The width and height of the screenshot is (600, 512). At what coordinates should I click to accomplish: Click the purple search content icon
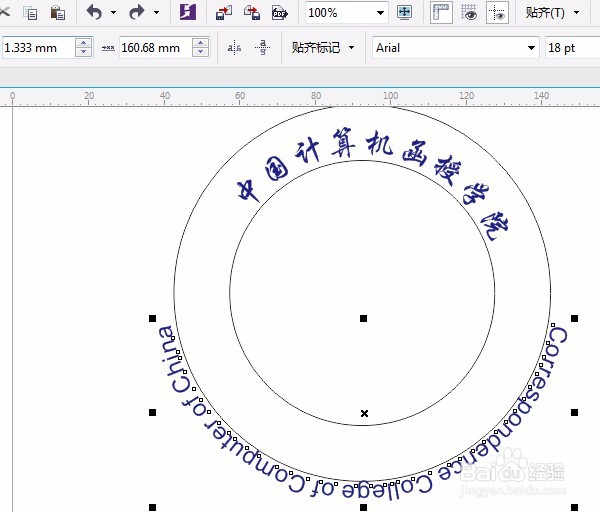point(188,13)
